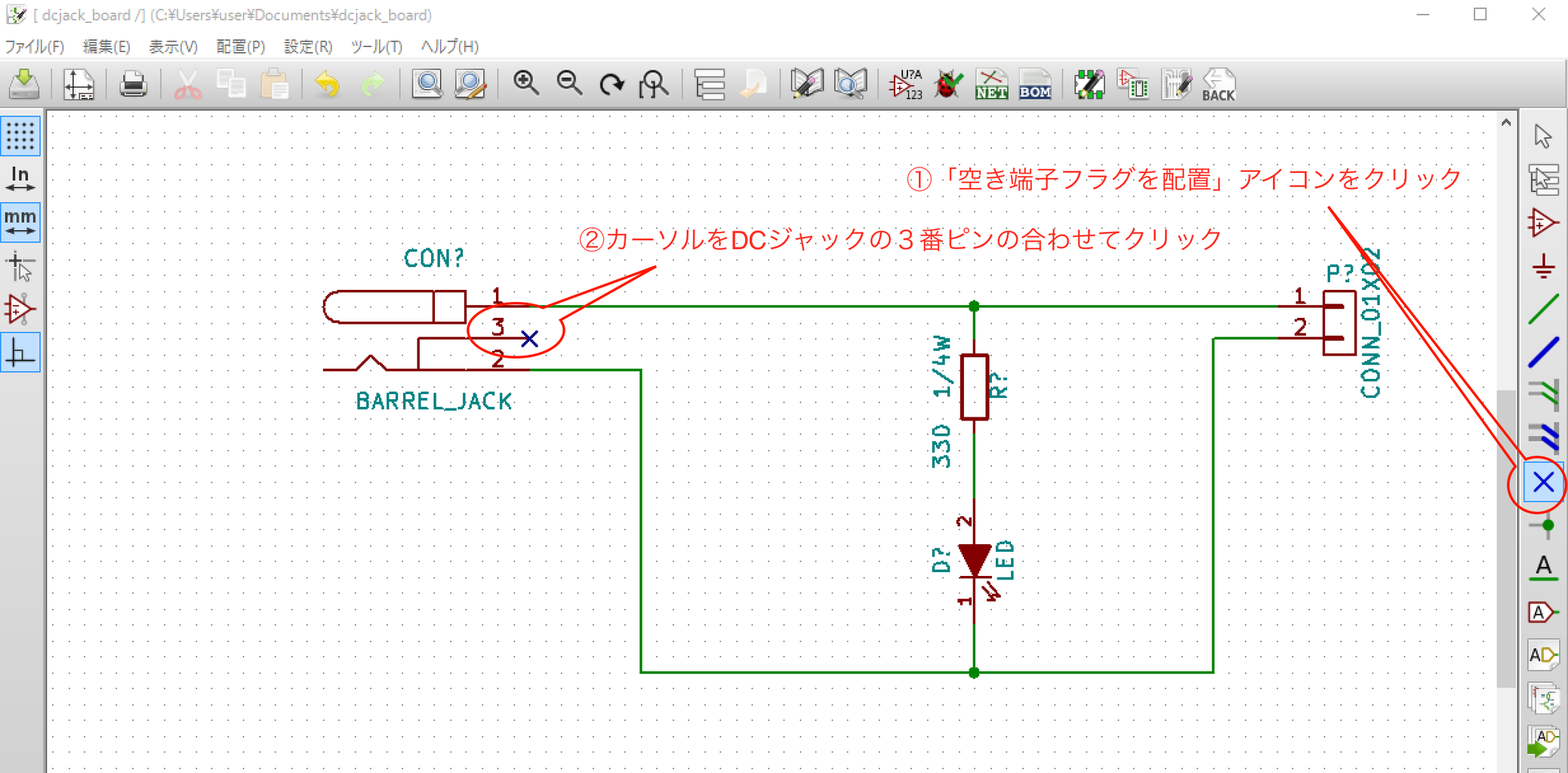
Task: Generate bill of materials with BOM icon
Action: click(1035, 84)
